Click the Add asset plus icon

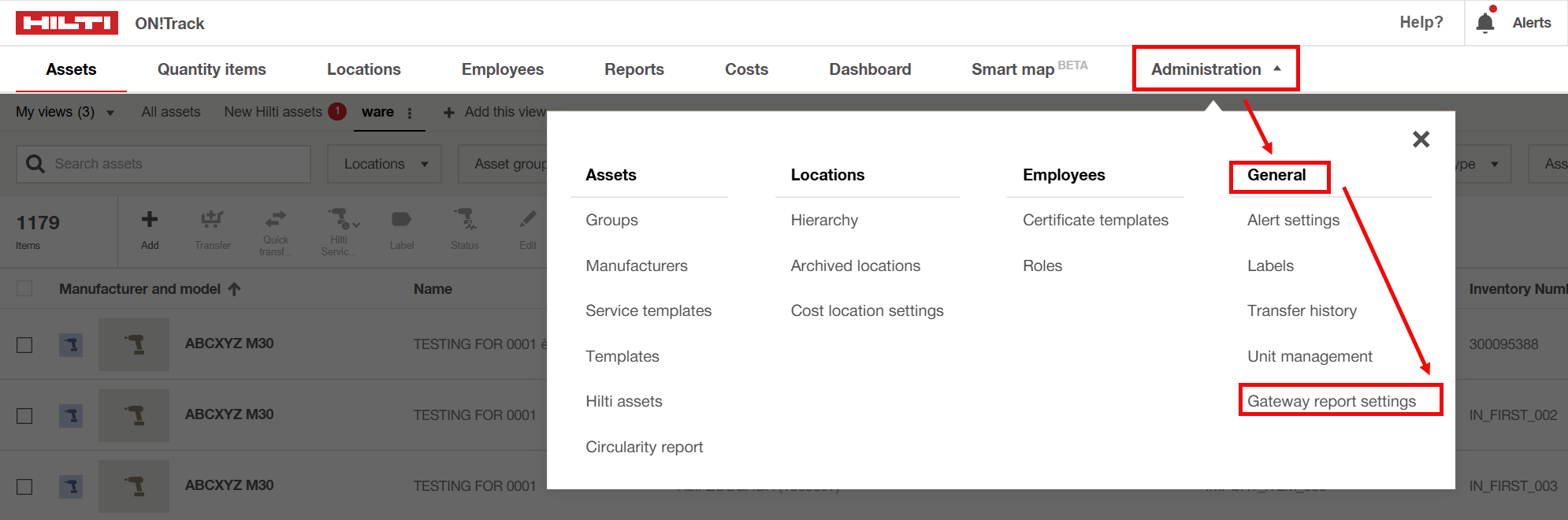click(x=150, y=220)
